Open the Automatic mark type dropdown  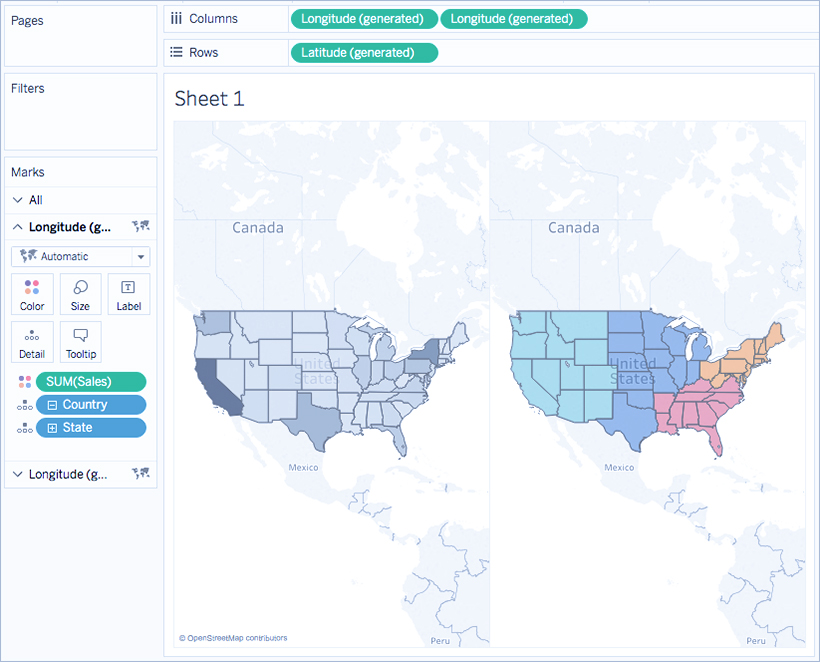coord(141,256)
